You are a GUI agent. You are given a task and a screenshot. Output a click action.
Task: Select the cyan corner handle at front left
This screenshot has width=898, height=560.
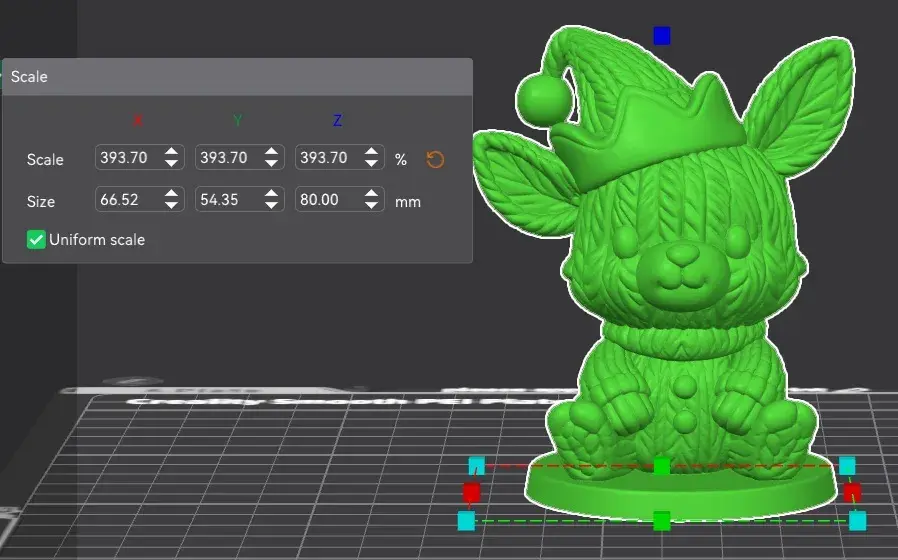pos(466,521)
